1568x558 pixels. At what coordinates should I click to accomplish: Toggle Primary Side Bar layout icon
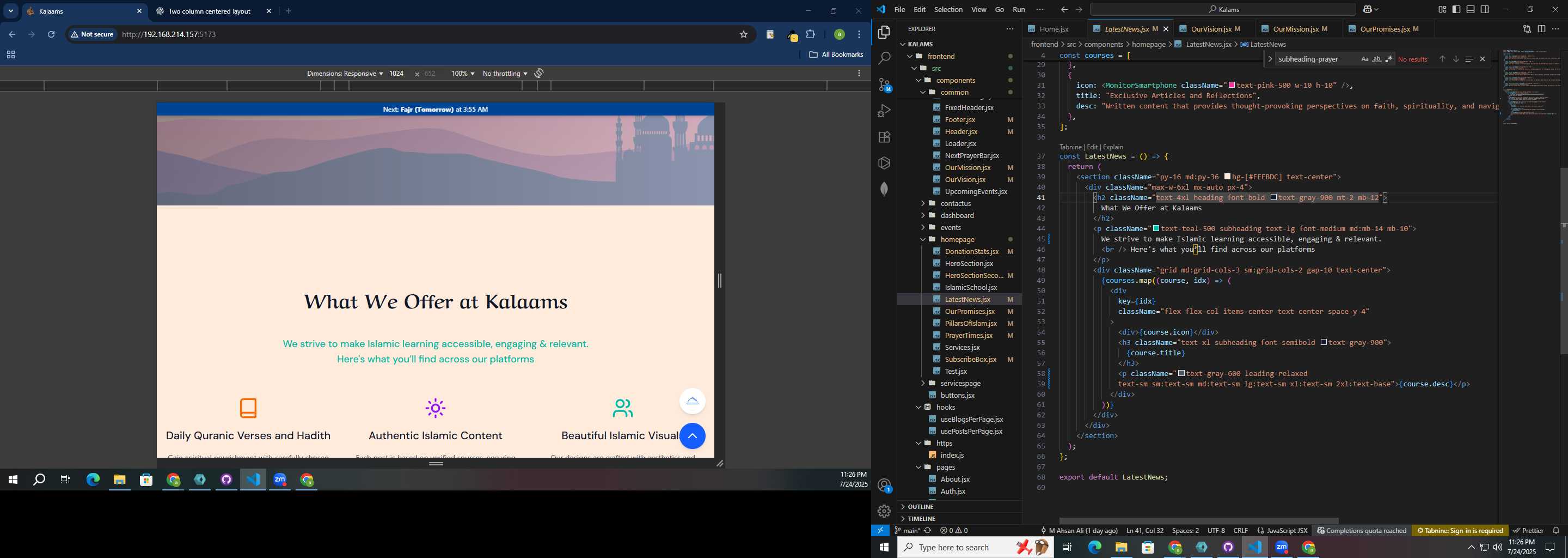[x=1456, y=9]
